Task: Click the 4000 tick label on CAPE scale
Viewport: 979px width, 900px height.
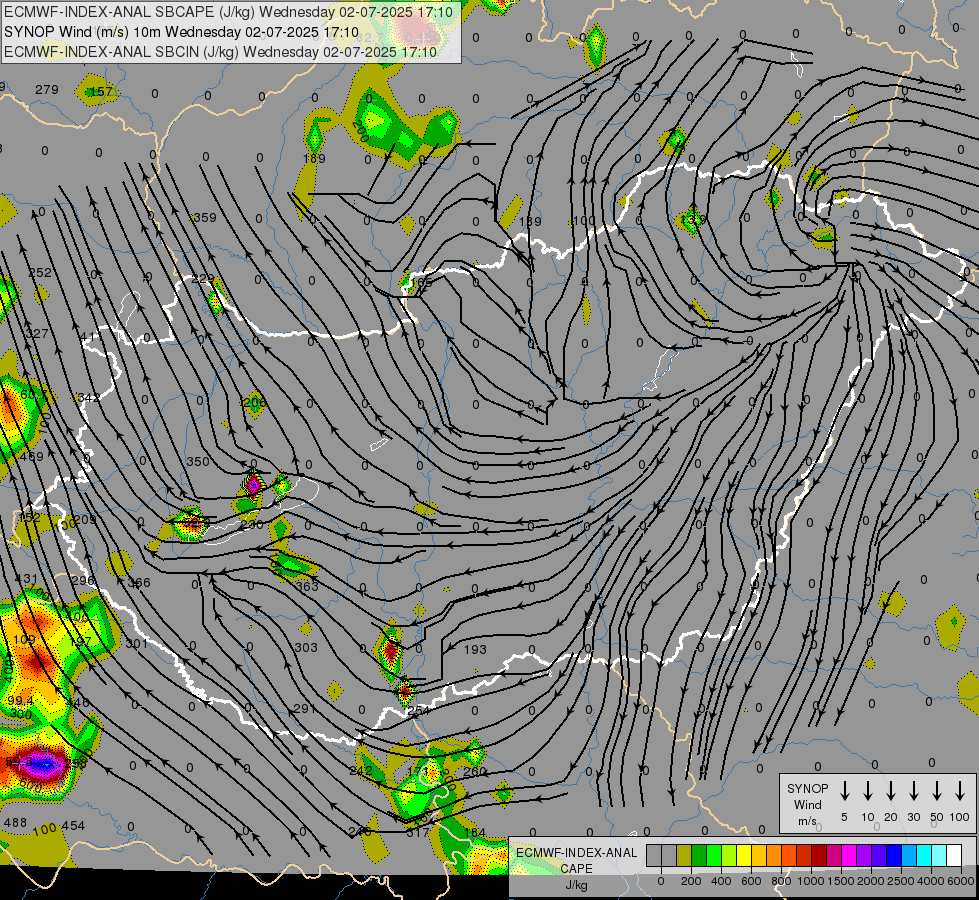Action: coord(931,881)
